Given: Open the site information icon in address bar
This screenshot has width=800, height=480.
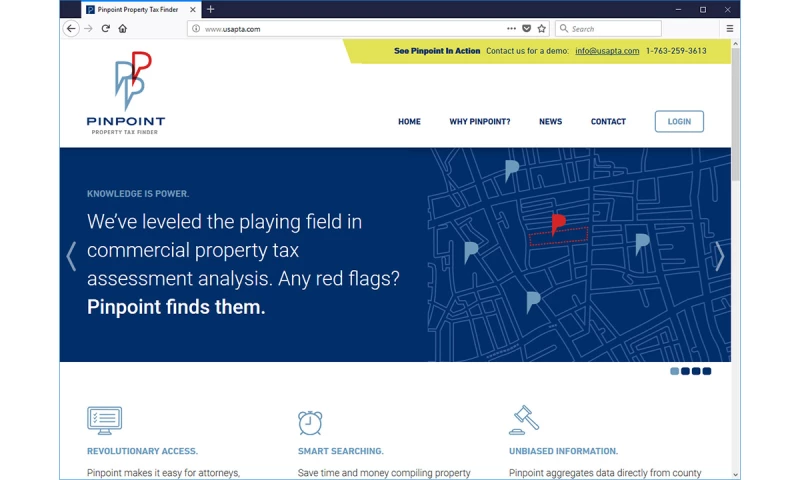Looking at the screenshot, I should [196, 29].
